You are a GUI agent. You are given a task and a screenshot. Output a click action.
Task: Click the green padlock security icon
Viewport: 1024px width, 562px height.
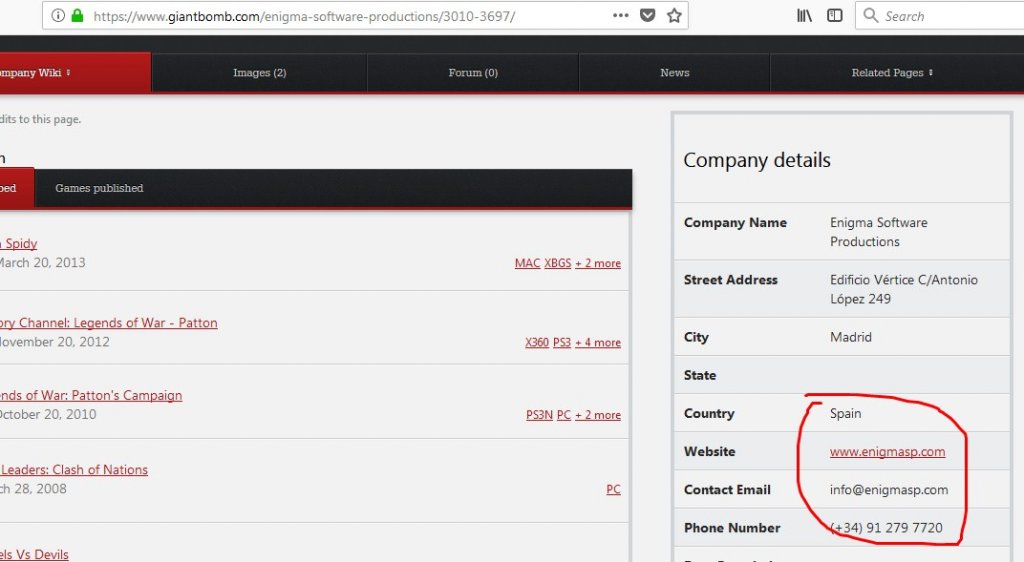pos(77,16)
